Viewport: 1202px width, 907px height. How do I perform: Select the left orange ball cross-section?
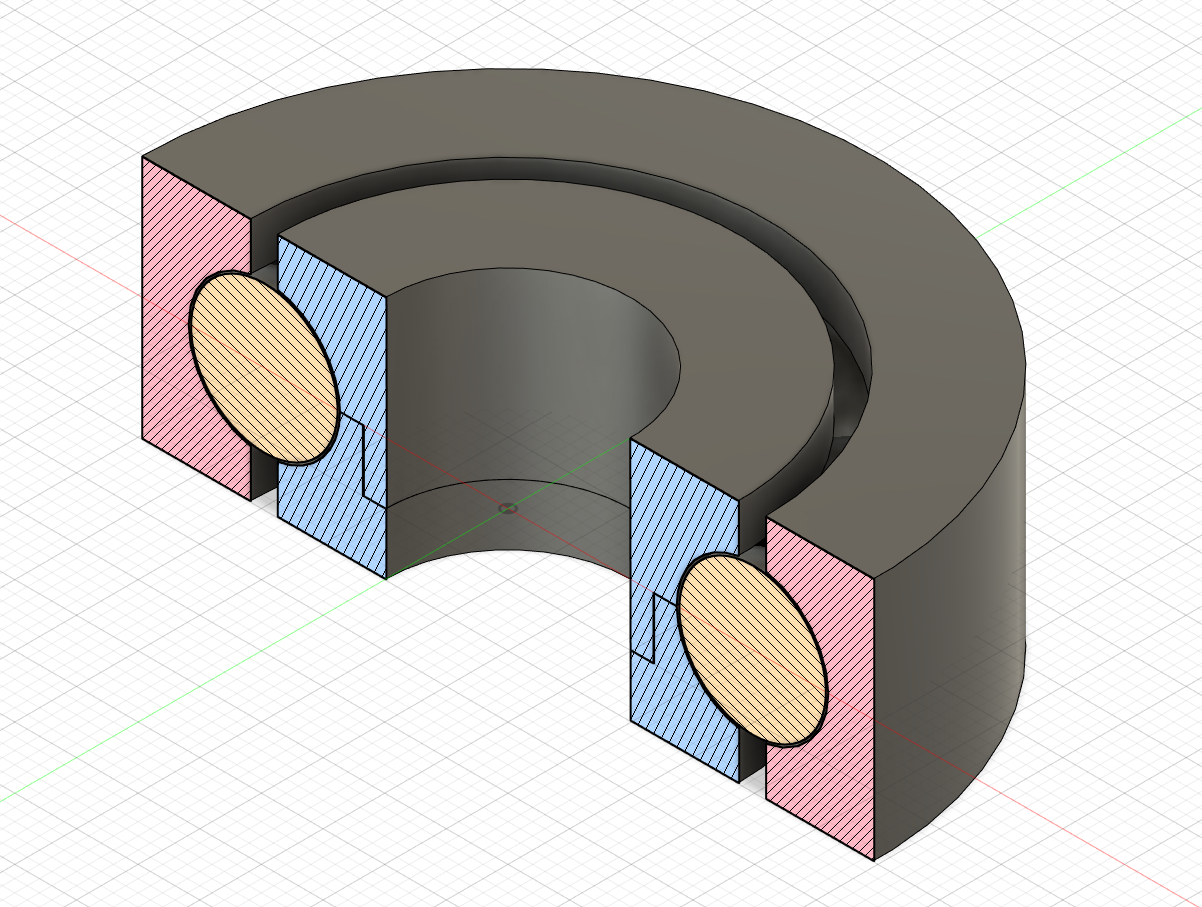[264, 368]
